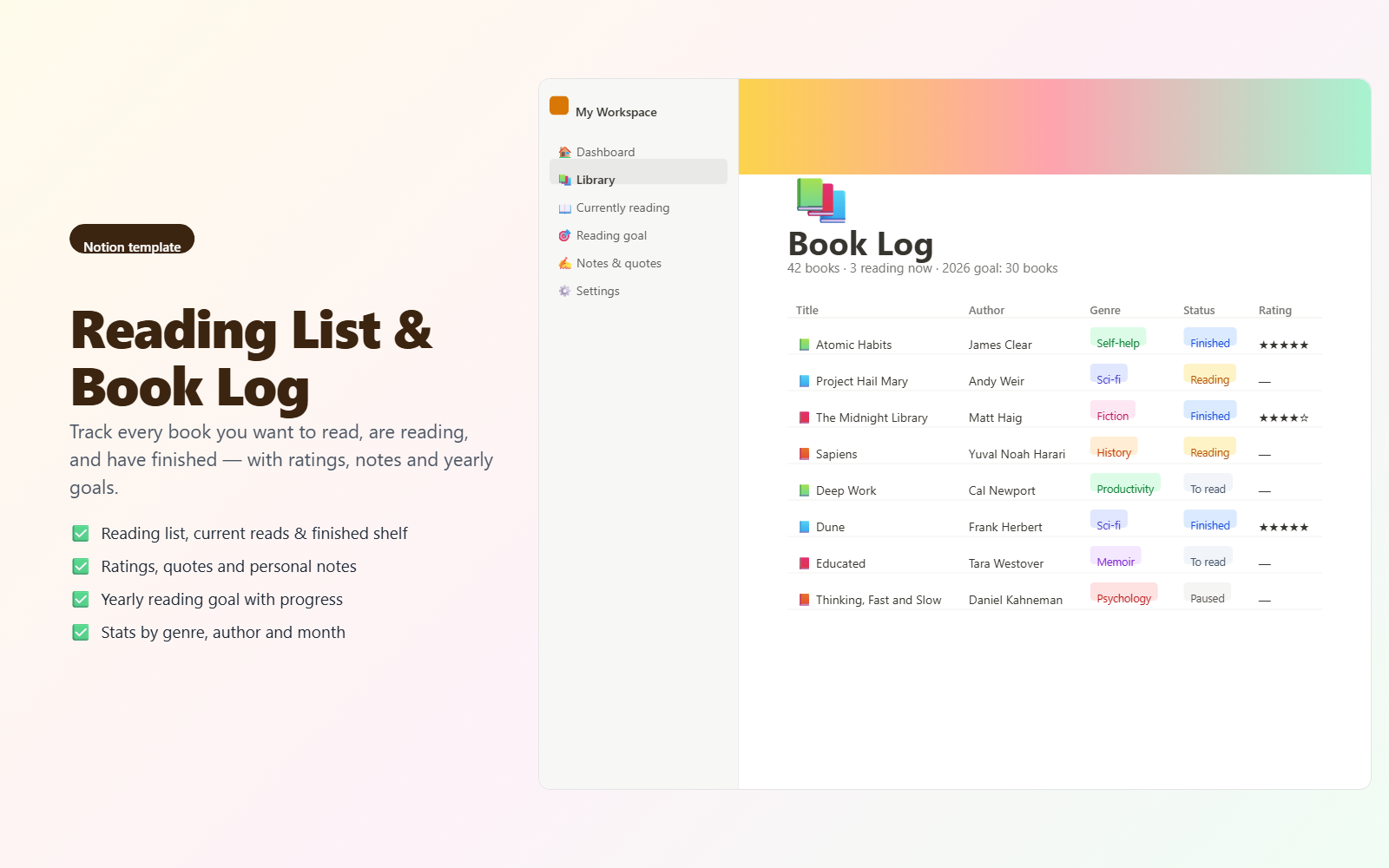Click the Dashboard house icon

[x=564, y=152]
